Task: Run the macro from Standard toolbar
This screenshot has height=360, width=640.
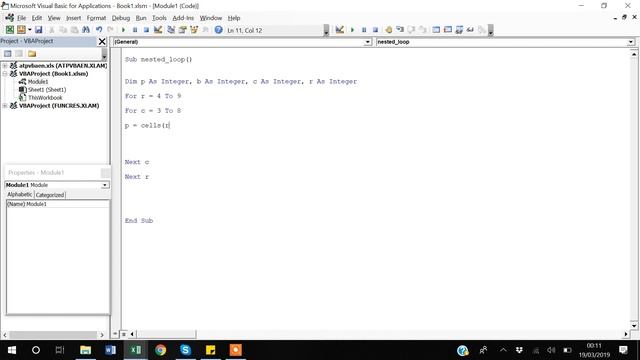Action: tap(123, 30)
